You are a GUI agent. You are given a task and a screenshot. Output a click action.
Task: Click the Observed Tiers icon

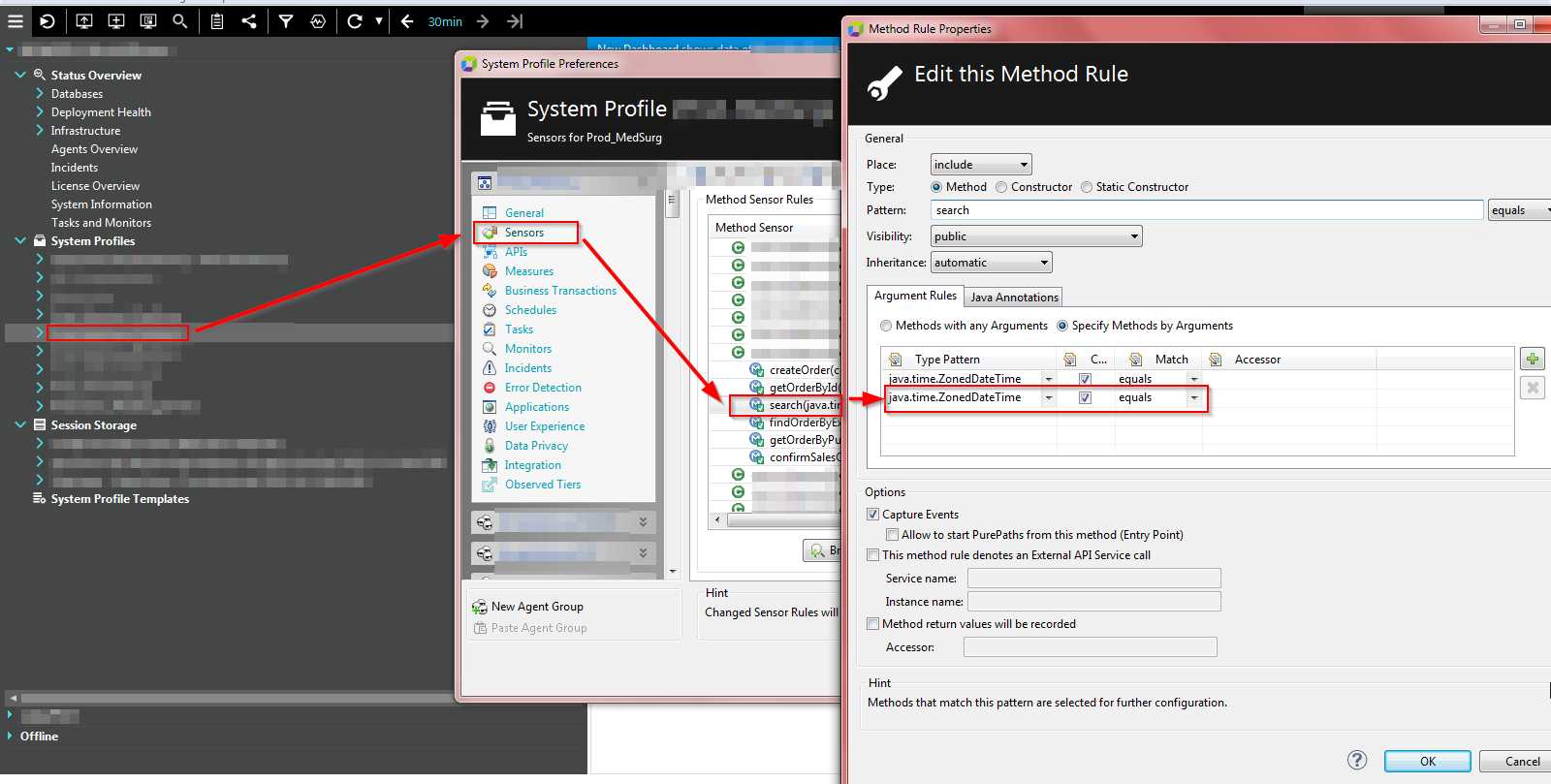pyautogui.click(x=490, y=485)
